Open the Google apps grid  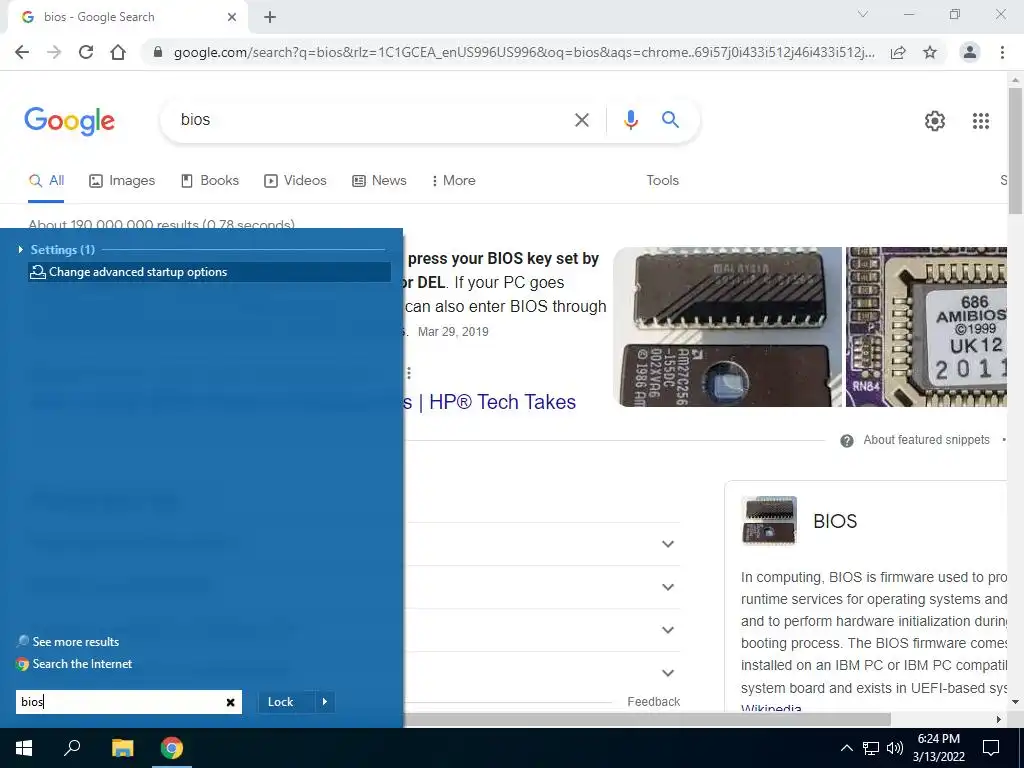981,121
